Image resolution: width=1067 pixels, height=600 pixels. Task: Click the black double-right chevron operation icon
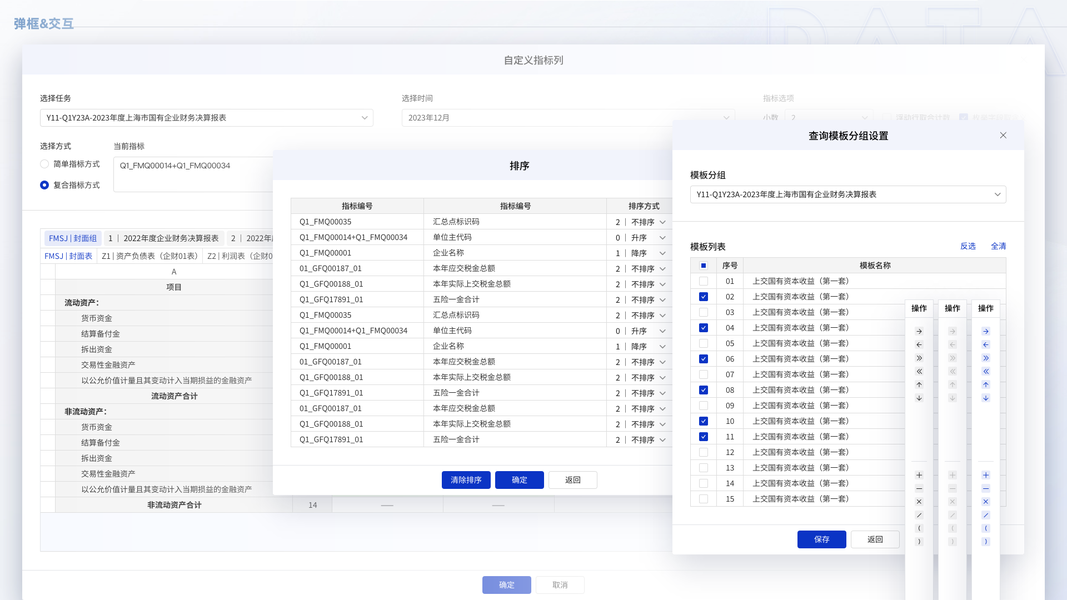(x=919, y=358)
